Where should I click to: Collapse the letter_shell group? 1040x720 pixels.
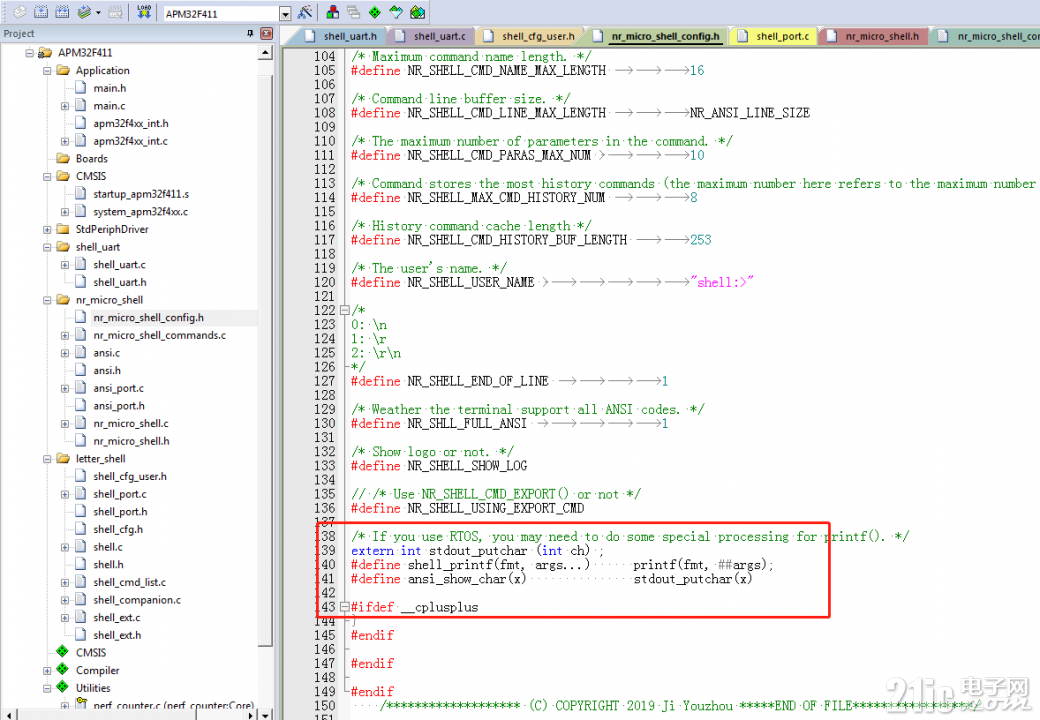47,459
